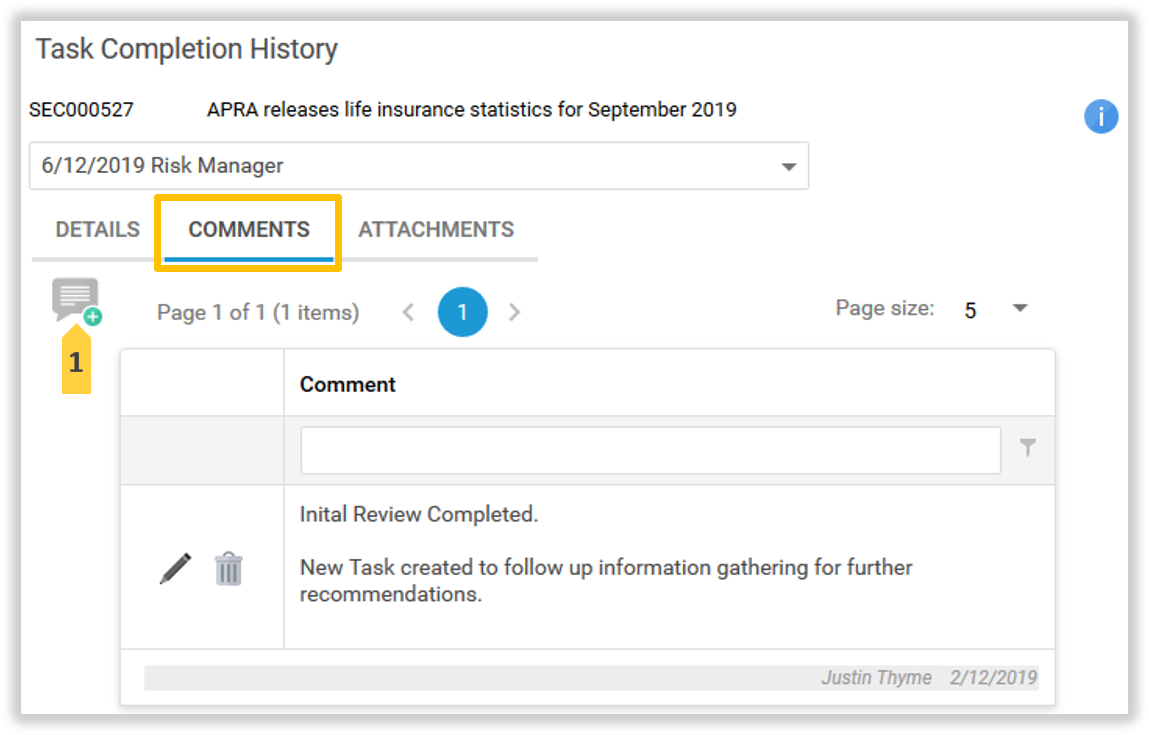The width and height of the screenshot is (1149, 735).
Task: Open the ATTACHMENTS tab
Action: tap(436, 230)
